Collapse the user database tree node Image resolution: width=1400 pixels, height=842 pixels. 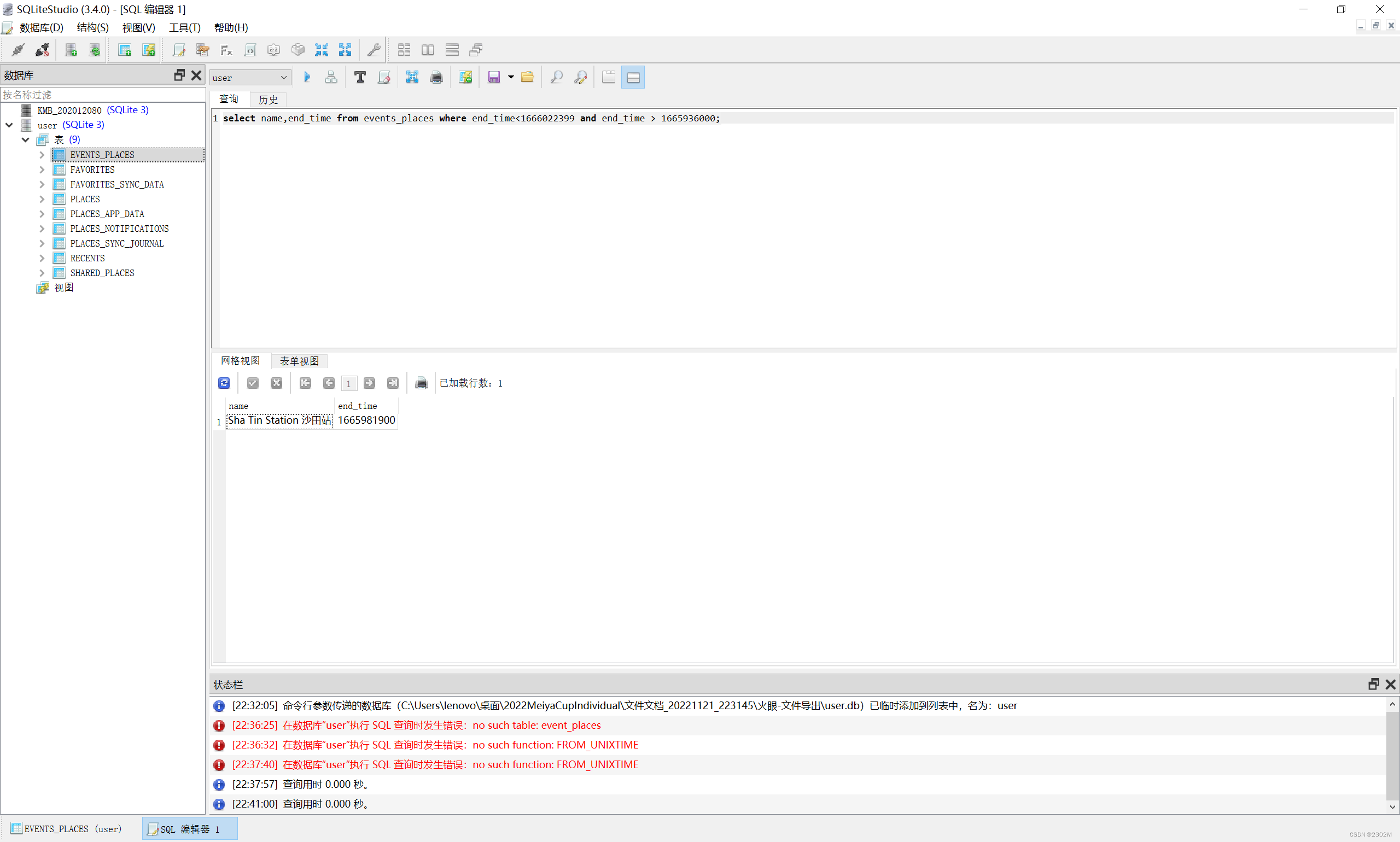pyautogui.click(x=10, y=125)
